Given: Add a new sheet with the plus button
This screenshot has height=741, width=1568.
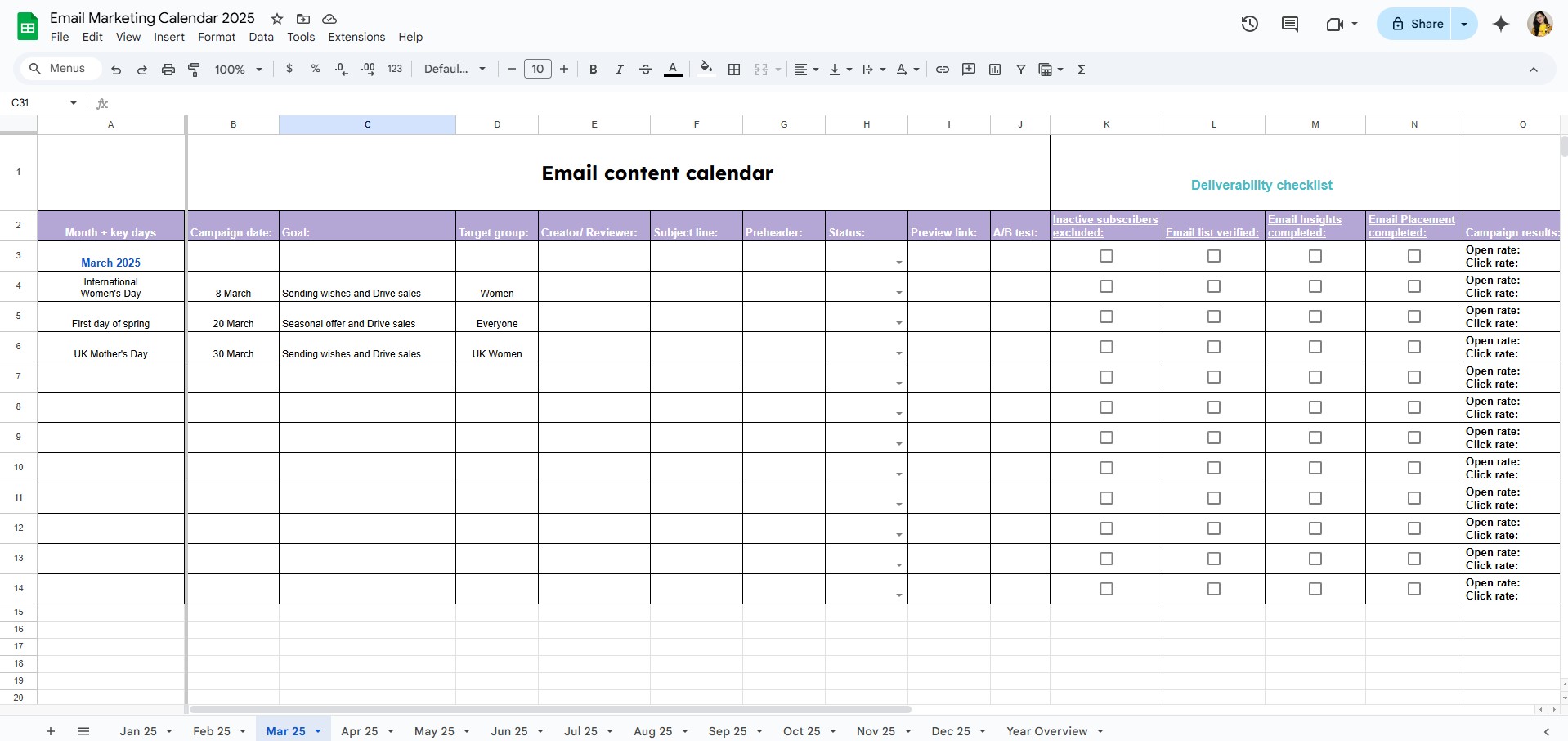Looking at the screenshot, I should [51, 730].
